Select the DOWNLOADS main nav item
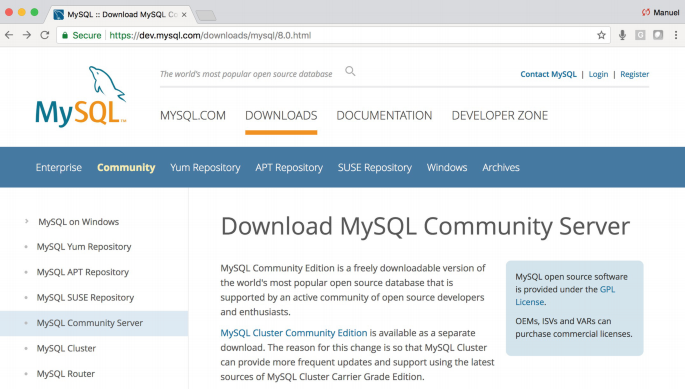This screenshot has width=685, height=389. (281, 115)
